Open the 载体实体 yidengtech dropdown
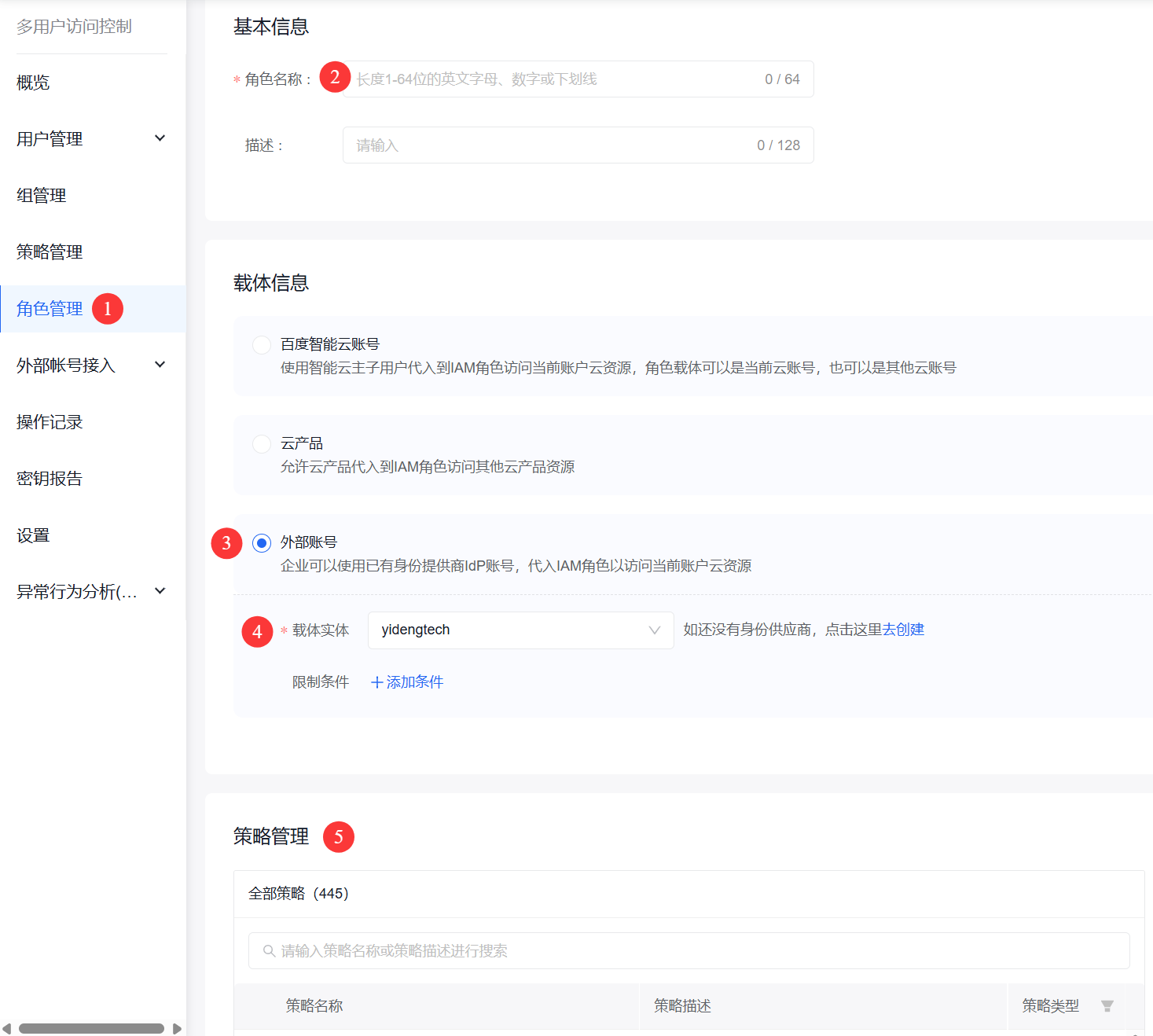This screenshot has width=1153, height=1036. click(520, 630)
